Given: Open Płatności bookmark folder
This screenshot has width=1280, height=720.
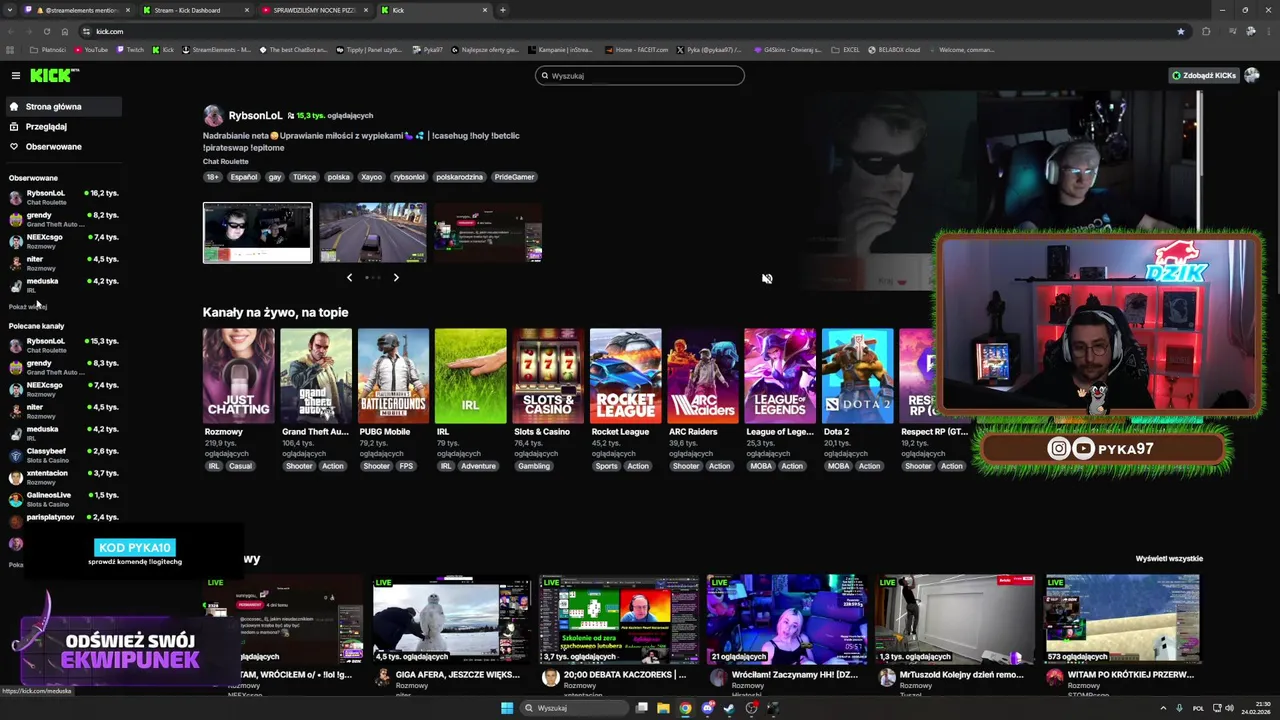Looking at the screenshot, I should [48, 49].
